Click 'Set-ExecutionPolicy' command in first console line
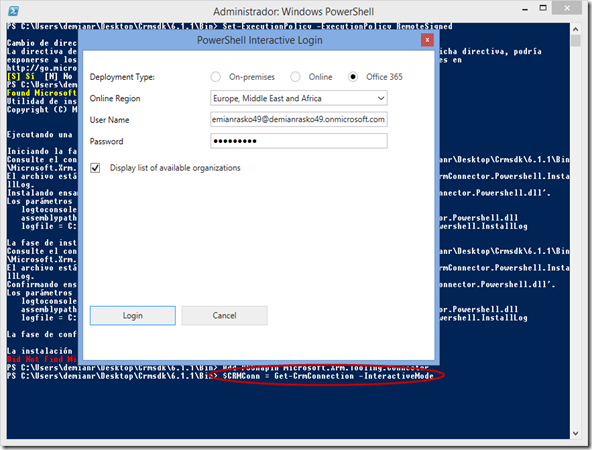 tap(267, 26)
